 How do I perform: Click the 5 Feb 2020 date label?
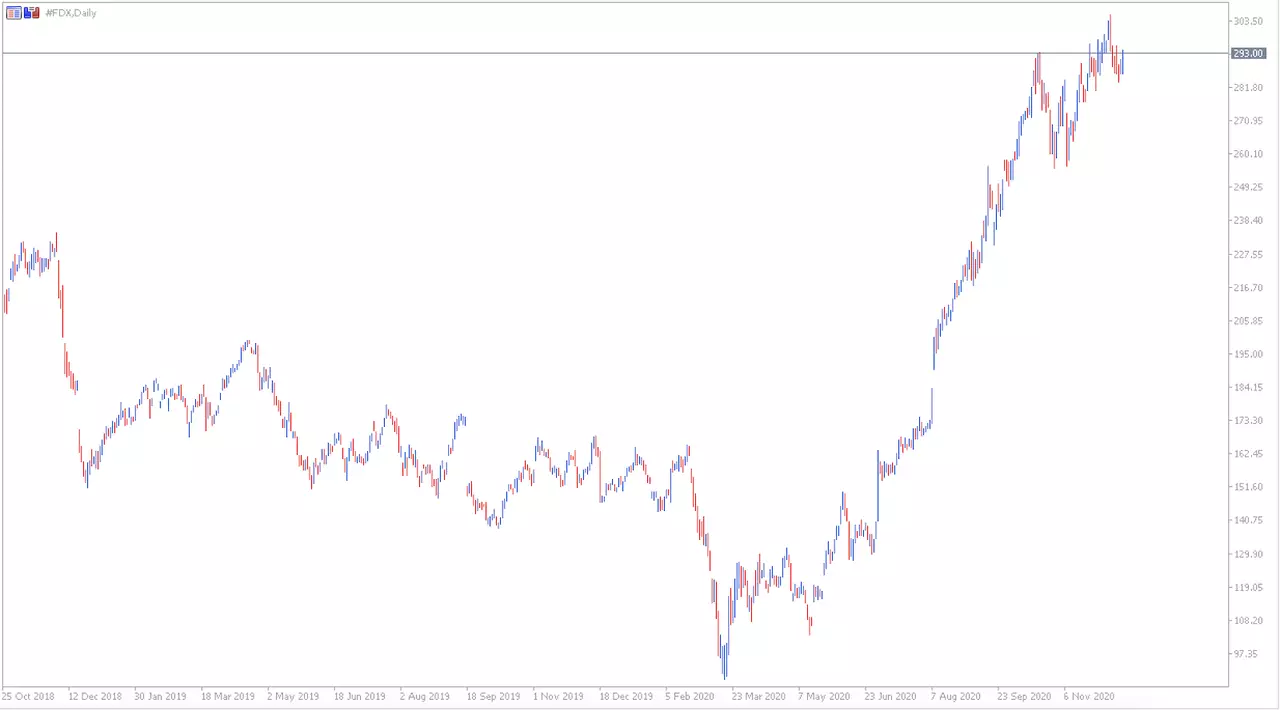pos(692,696)
